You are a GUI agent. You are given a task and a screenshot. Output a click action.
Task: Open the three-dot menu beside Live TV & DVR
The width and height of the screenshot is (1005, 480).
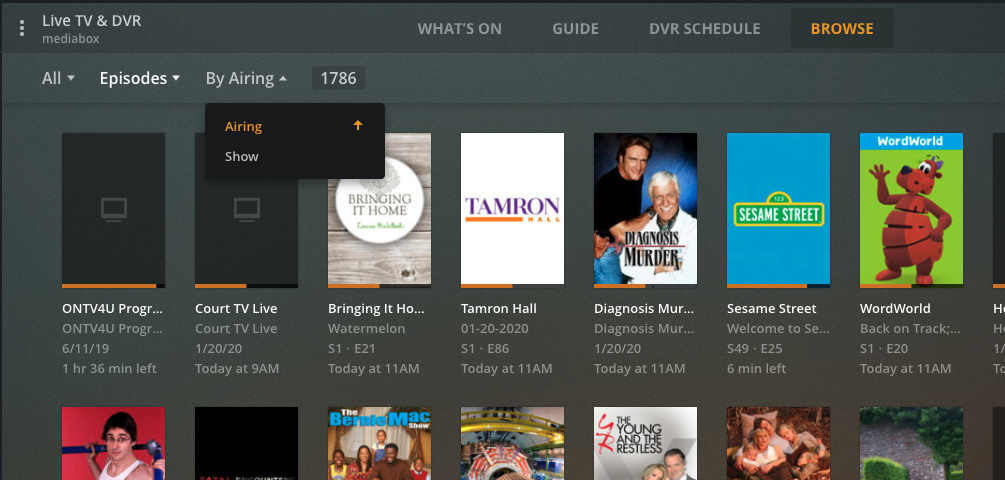pos(22,28)
